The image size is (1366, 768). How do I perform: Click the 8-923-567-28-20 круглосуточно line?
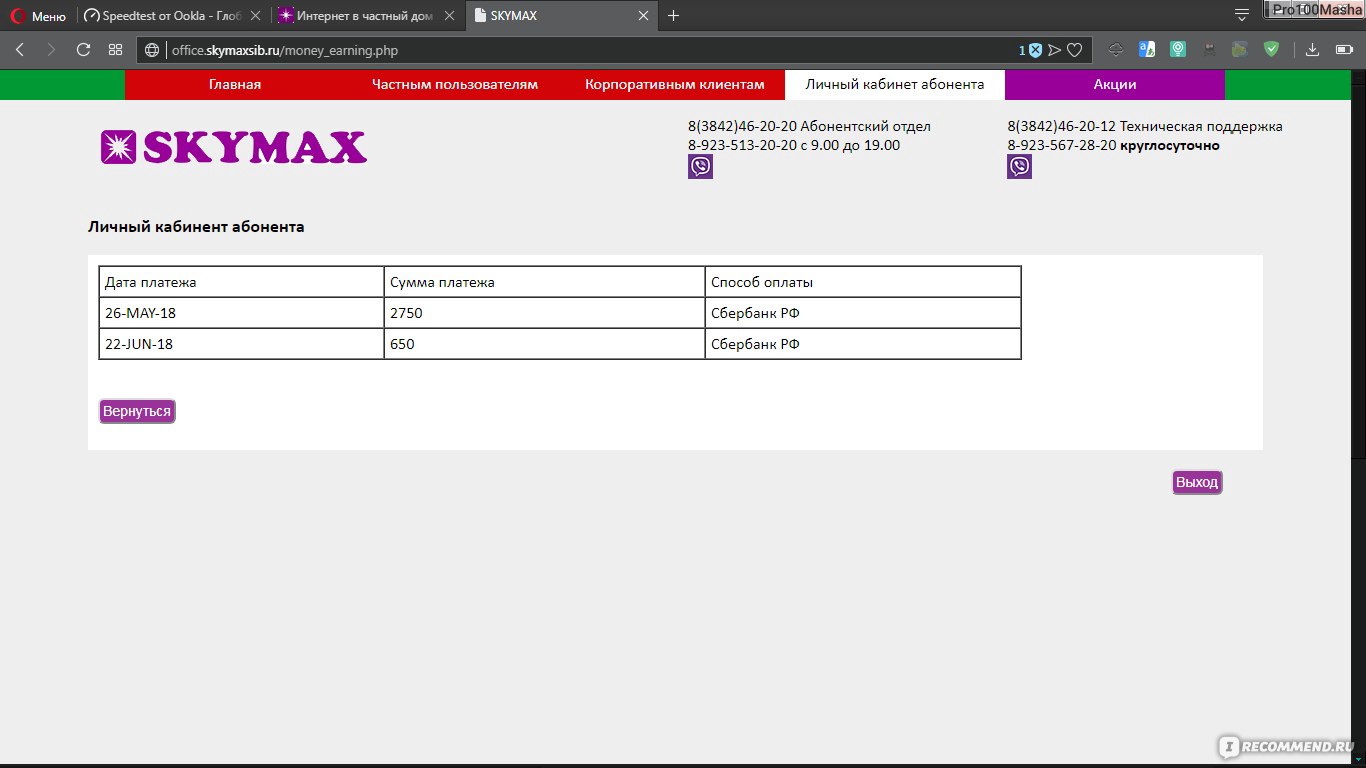tap(1113, 145)
